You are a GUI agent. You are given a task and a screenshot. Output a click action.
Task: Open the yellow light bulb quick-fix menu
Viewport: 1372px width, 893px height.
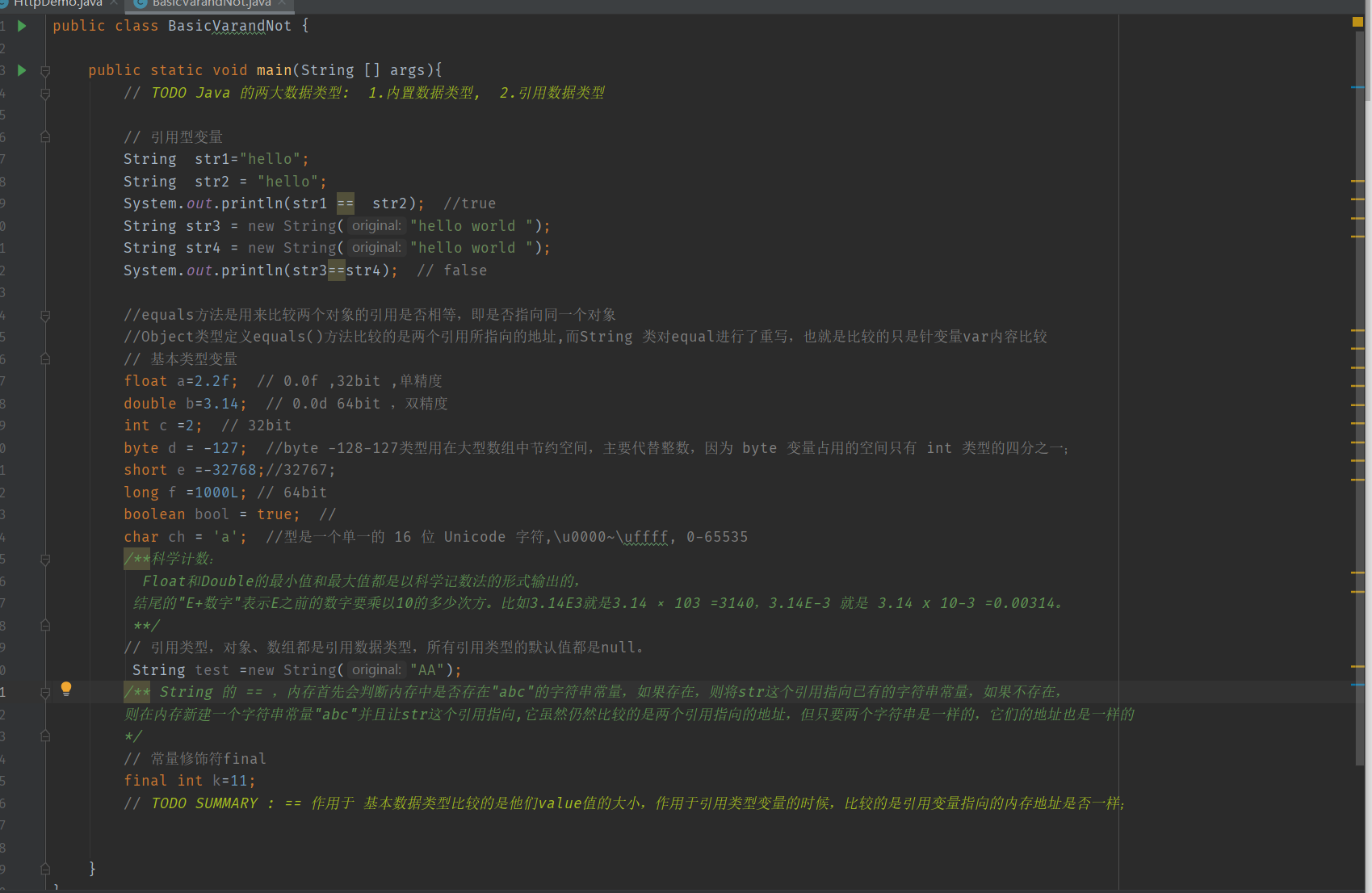click(x=66, y=689)
